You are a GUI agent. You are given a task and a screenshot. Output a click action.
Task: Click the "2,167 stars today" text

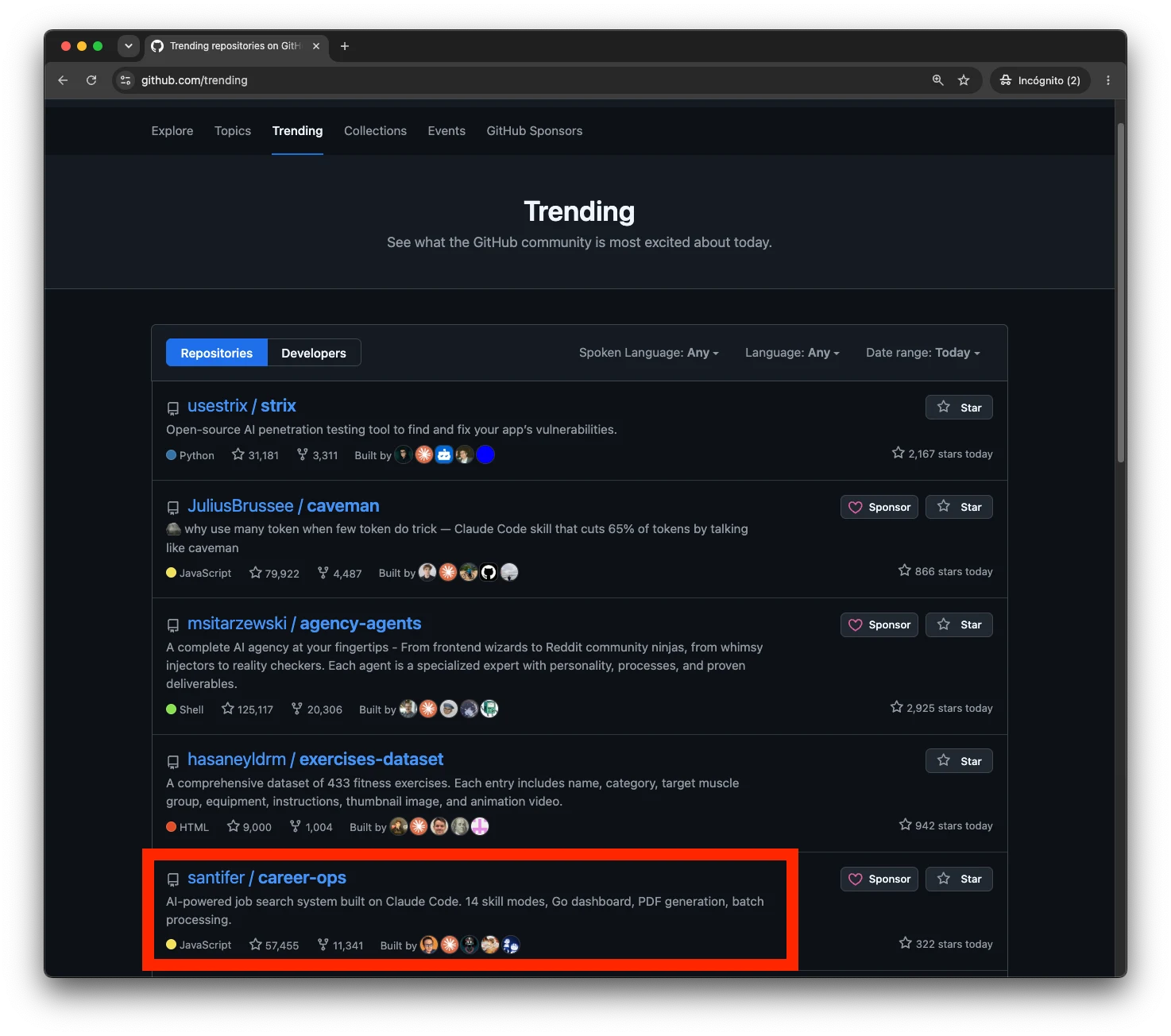[942, 454]
